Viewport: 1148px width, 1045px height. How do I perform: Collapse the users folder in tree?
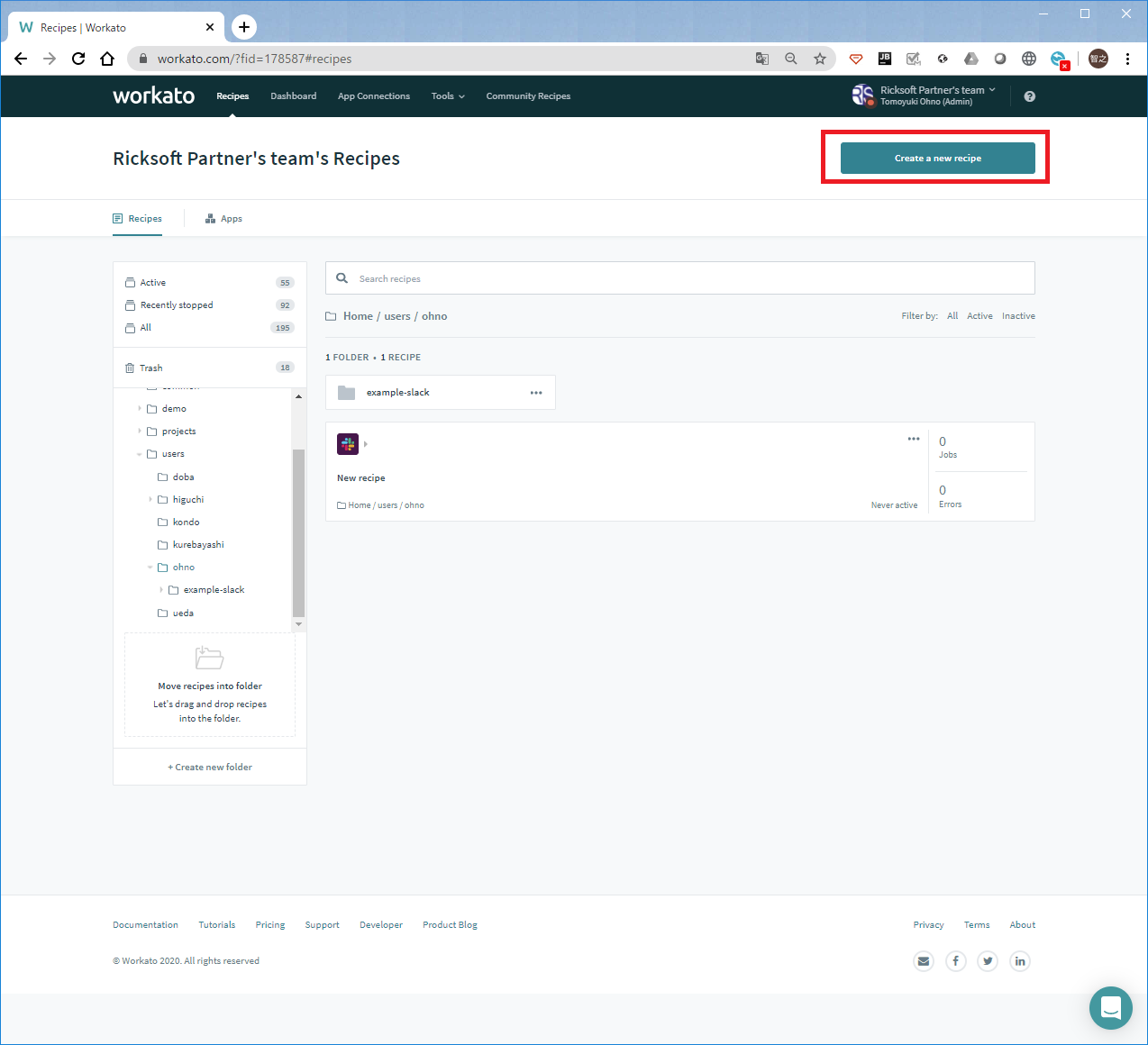click(x=140, y=454)
